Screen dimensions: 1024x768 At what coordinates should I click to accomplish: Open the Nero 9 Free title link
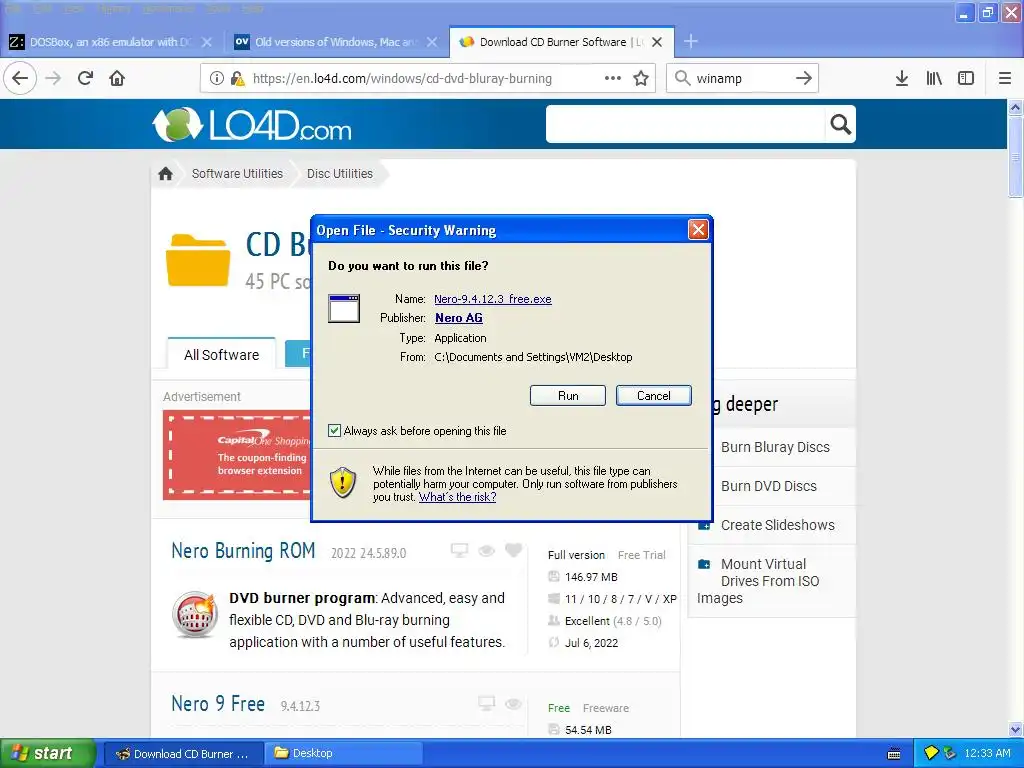coord(218,704)
